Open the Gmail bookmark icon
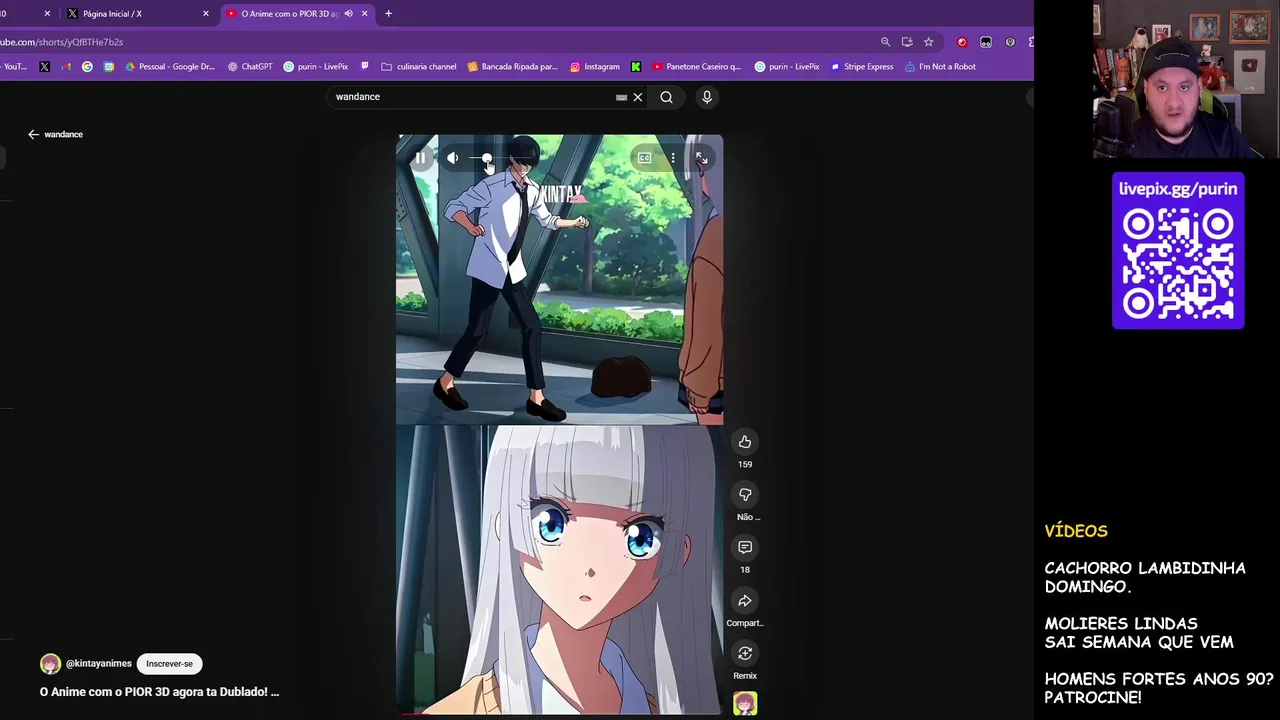The height and width of the screenshot is (720, 1280). [66, 67]
